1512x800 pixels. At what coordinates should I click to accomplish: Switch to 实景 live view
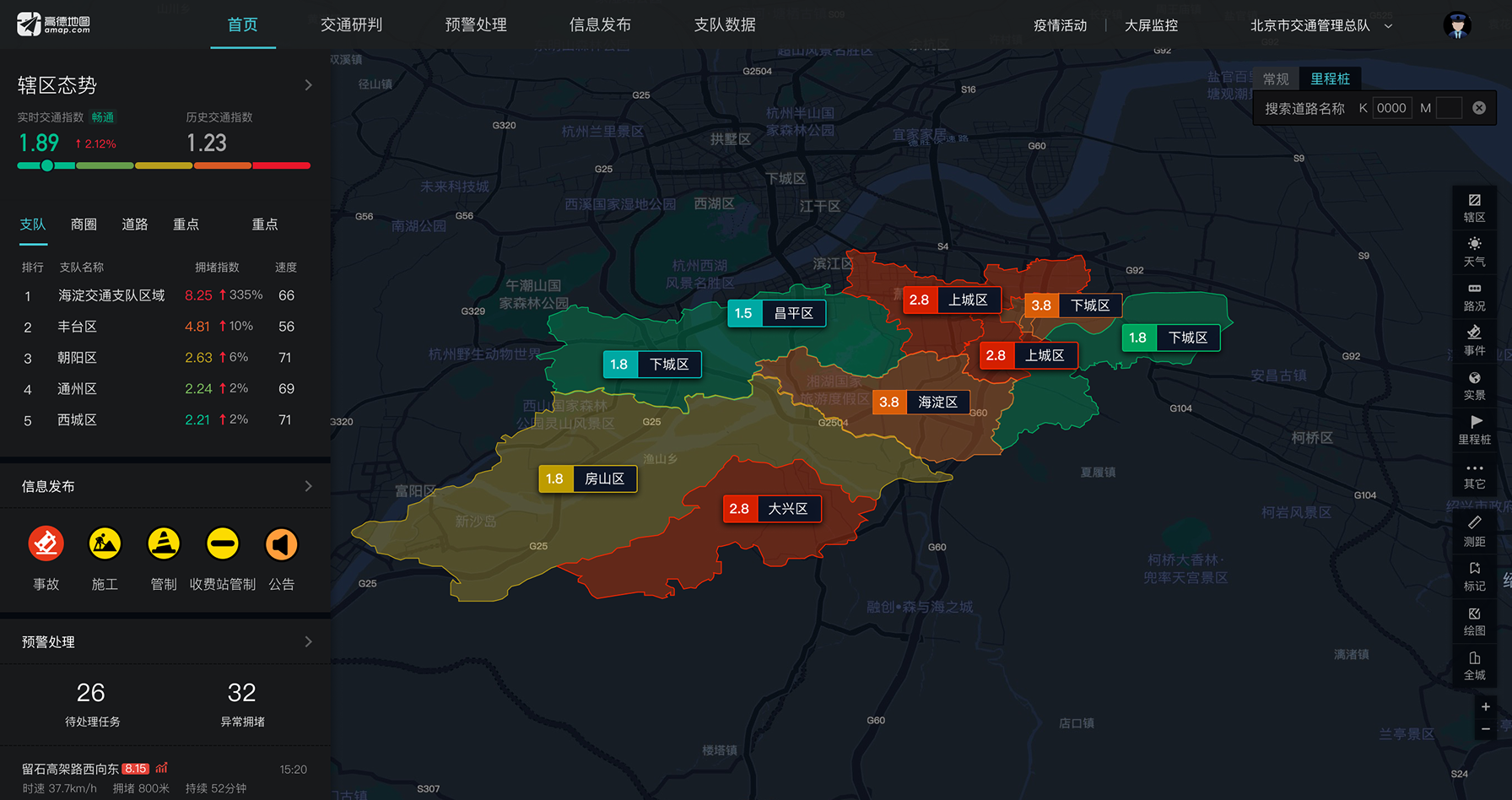[x=1474, y=386]
